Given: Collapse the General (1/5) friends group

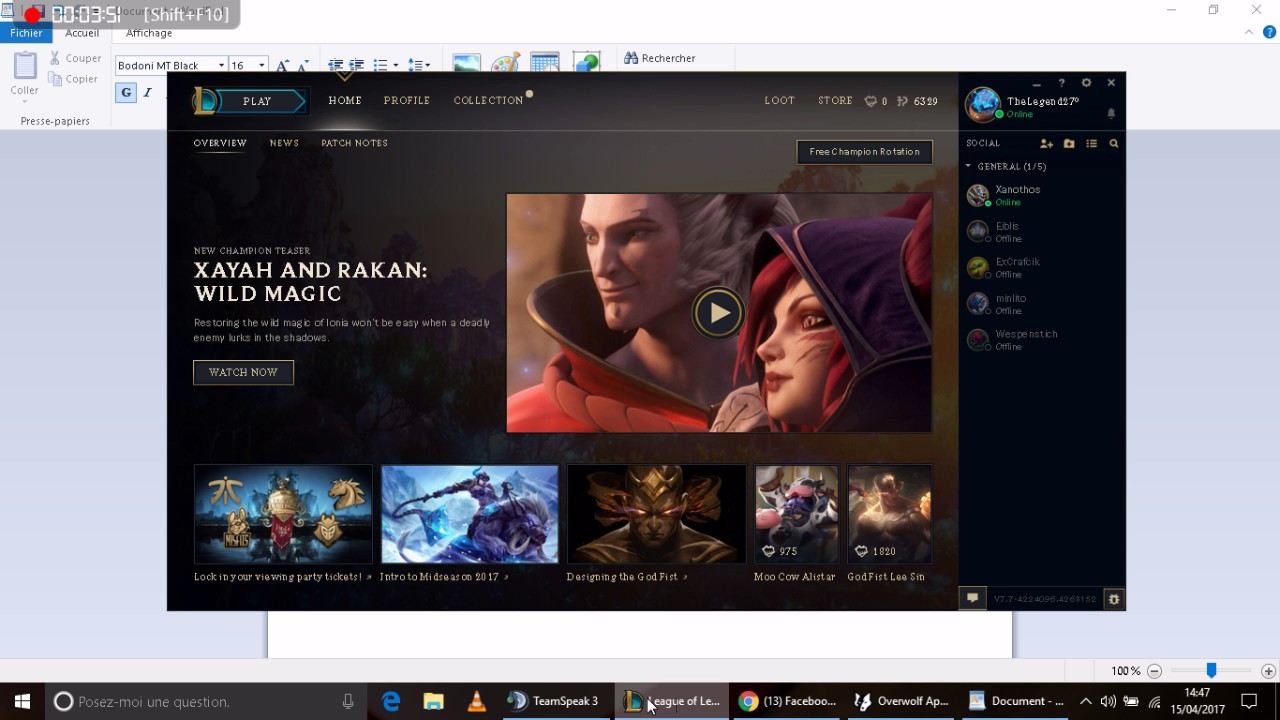Looking at the screenshot, I should (968, 167).
